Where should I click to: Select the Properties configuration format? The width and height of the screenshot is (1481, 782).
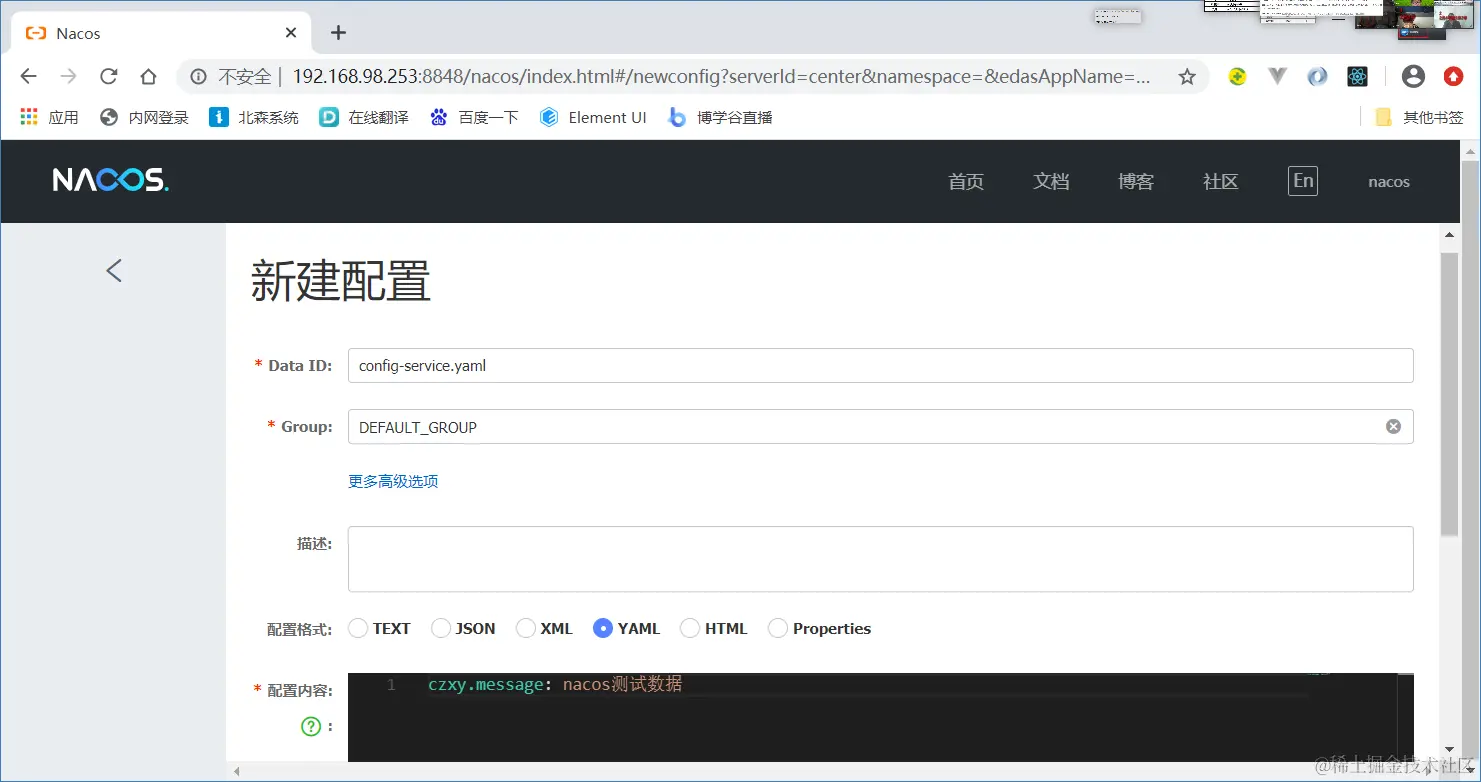tap(778, 628)
